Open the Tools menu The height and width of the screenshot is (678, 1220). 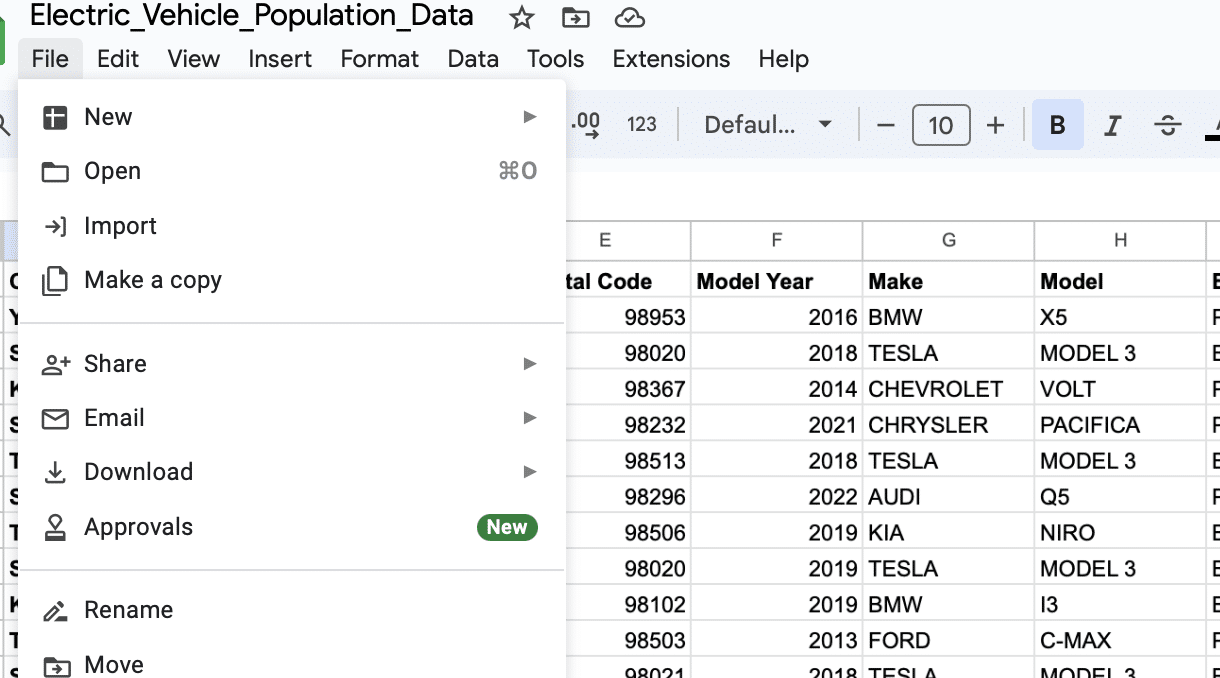[x=555, y=59]
